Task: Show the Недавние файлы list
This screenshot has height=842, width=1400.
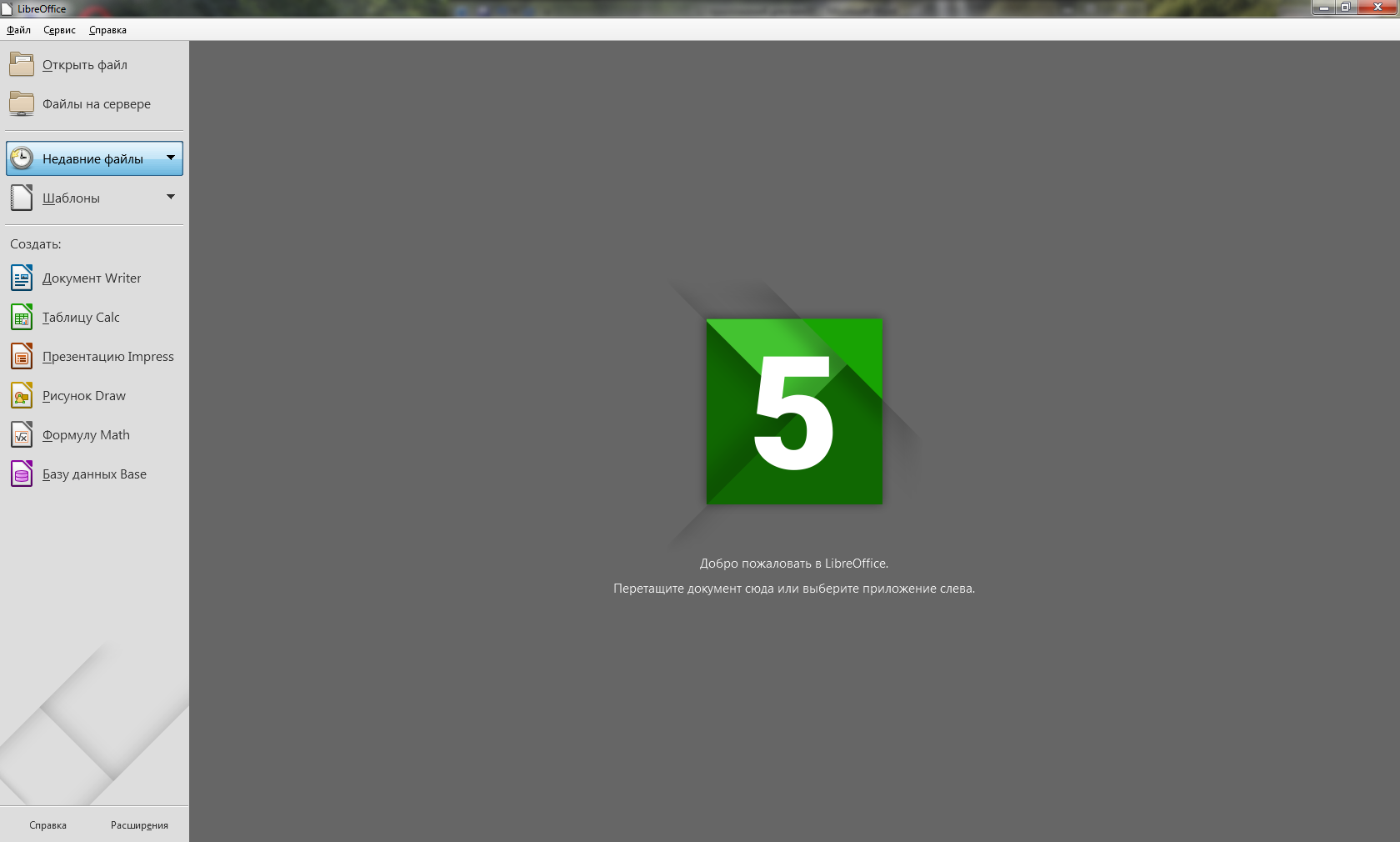Action: coord(94,158)
